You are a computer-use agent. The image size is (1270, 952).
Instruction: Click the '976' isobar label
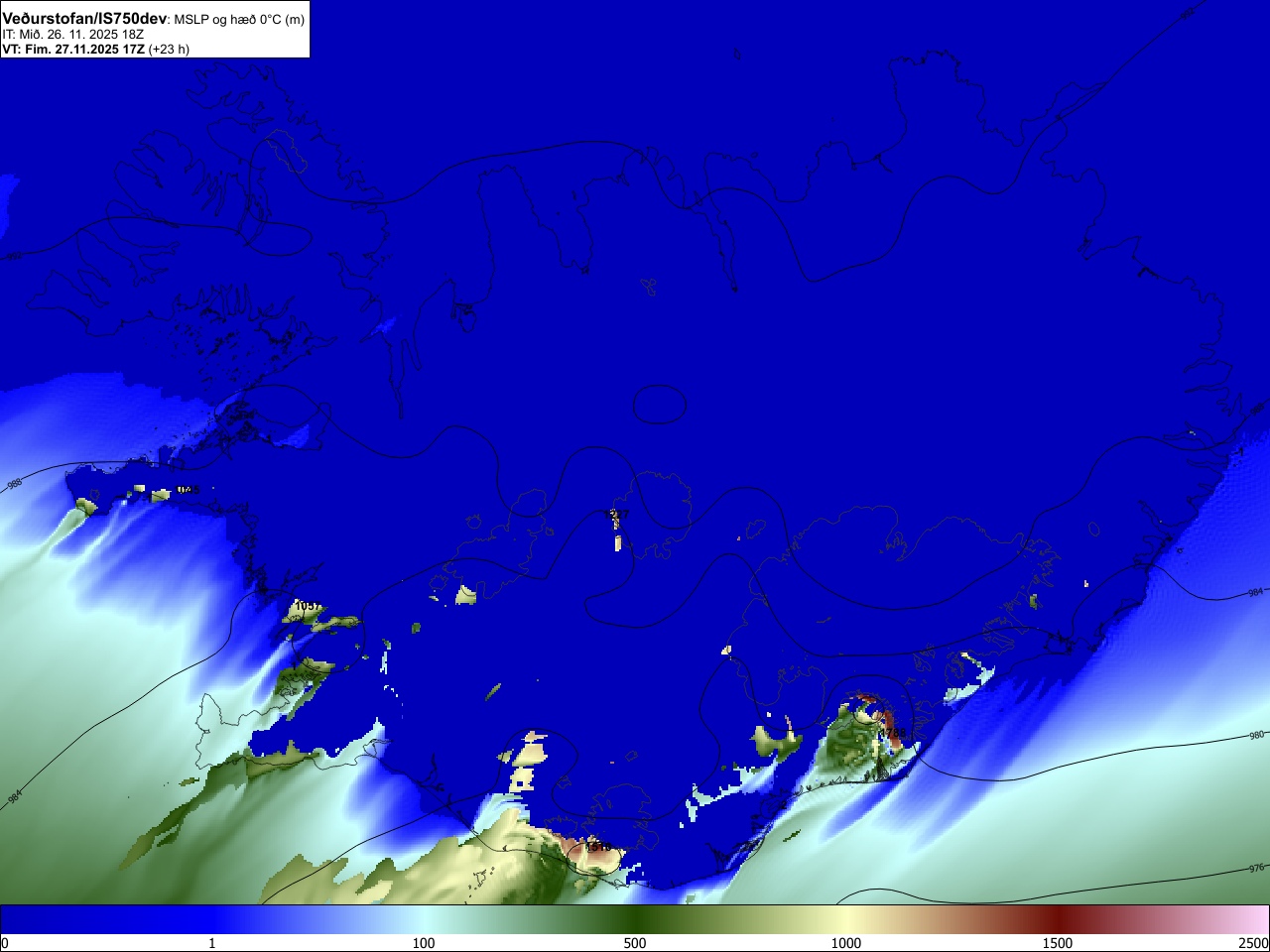1256,869
